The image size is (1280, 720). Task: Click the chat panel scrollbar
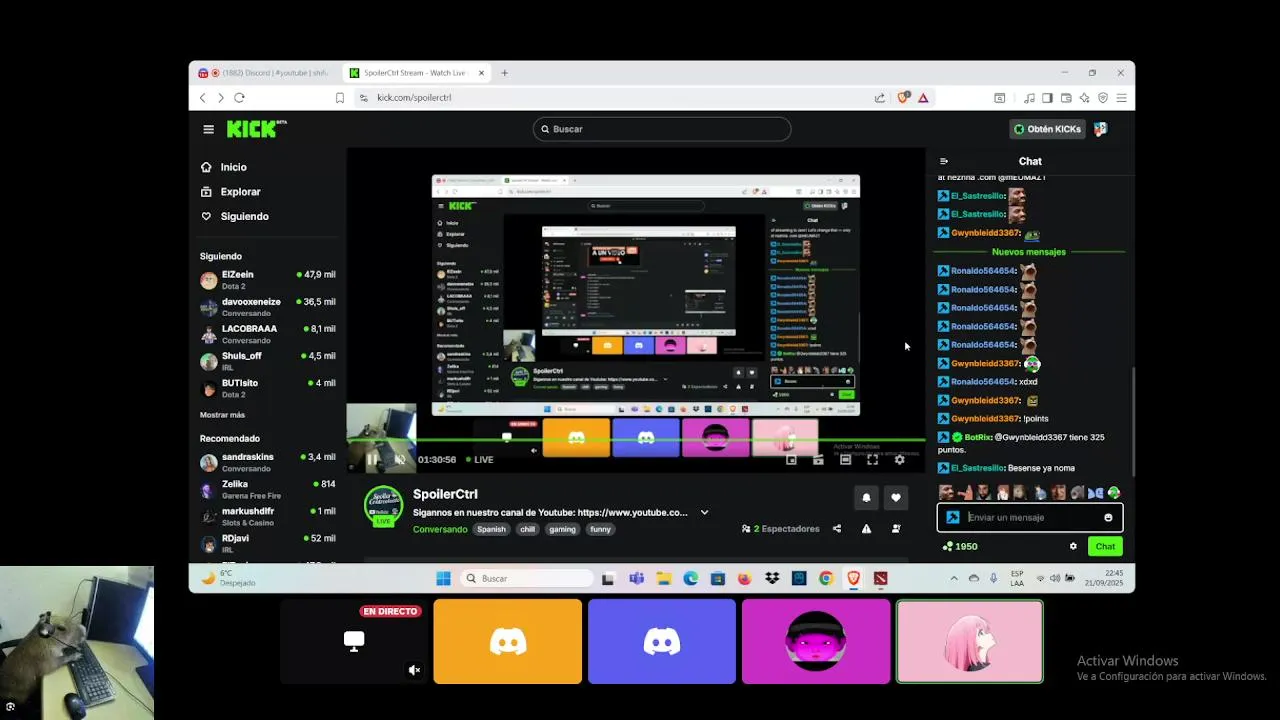coord(1133,420)
